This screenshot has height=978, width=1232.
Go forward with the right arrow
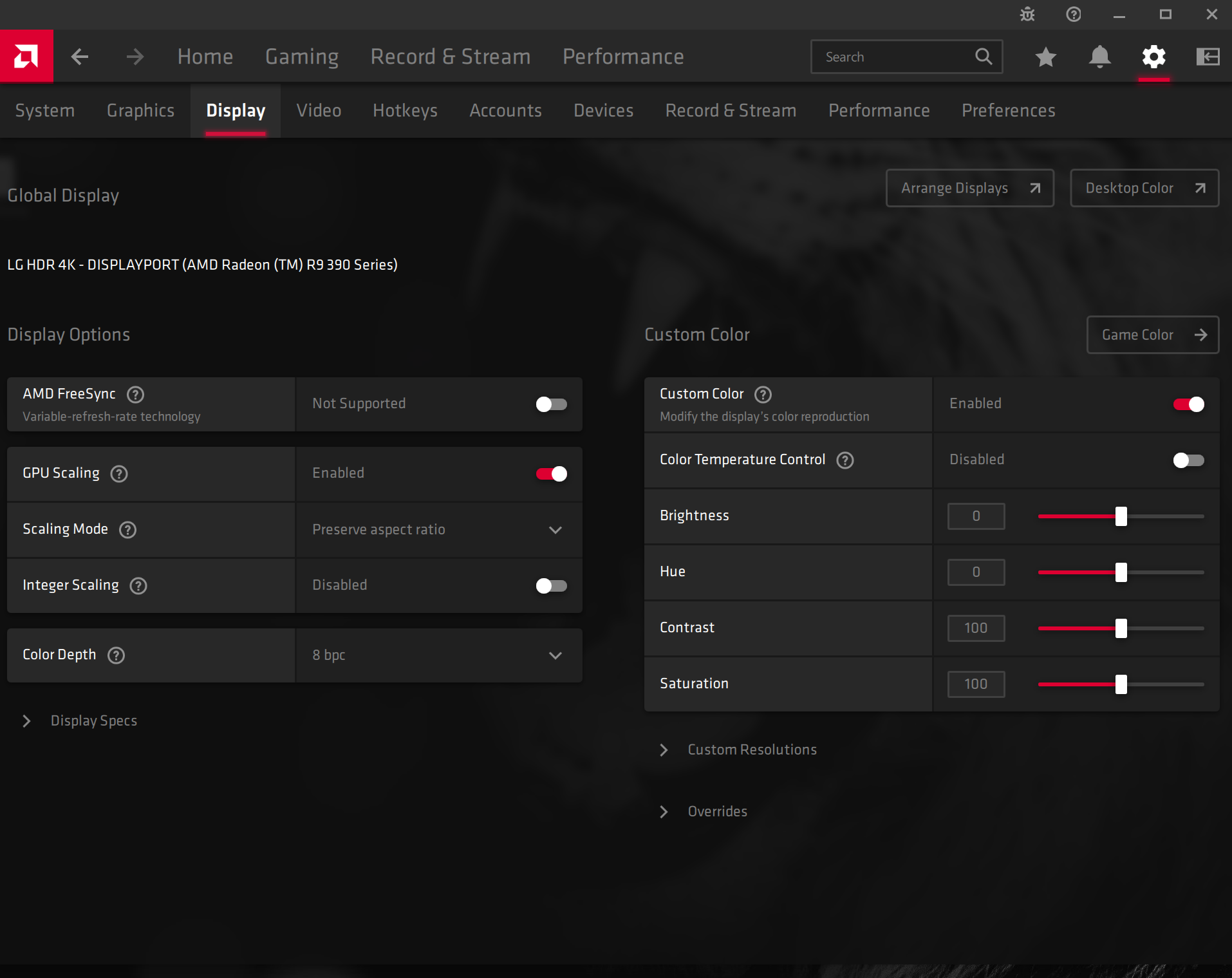[x=135, y=57]
